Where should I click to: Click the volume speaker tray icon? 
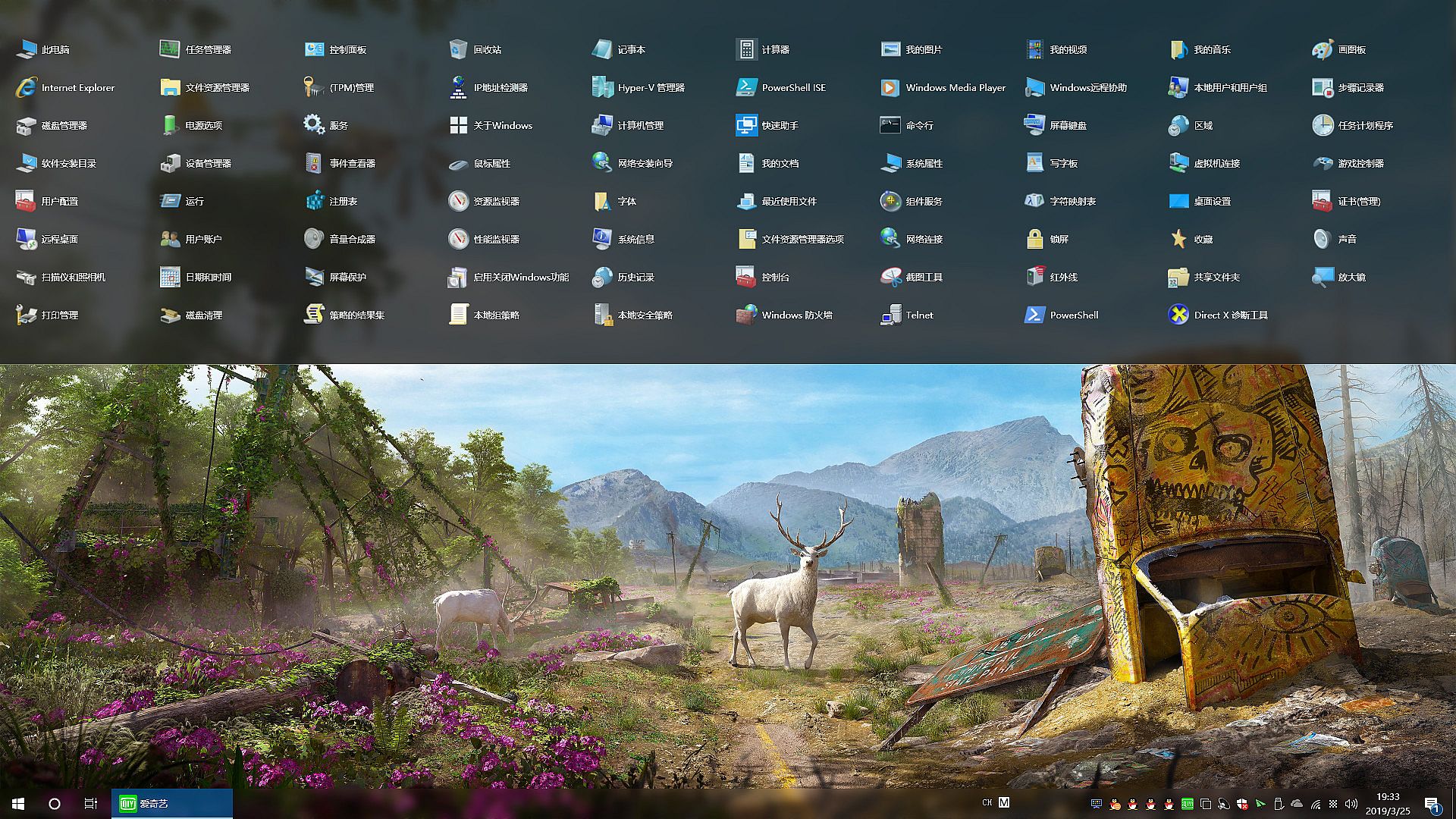click(x=1351, y=803)
